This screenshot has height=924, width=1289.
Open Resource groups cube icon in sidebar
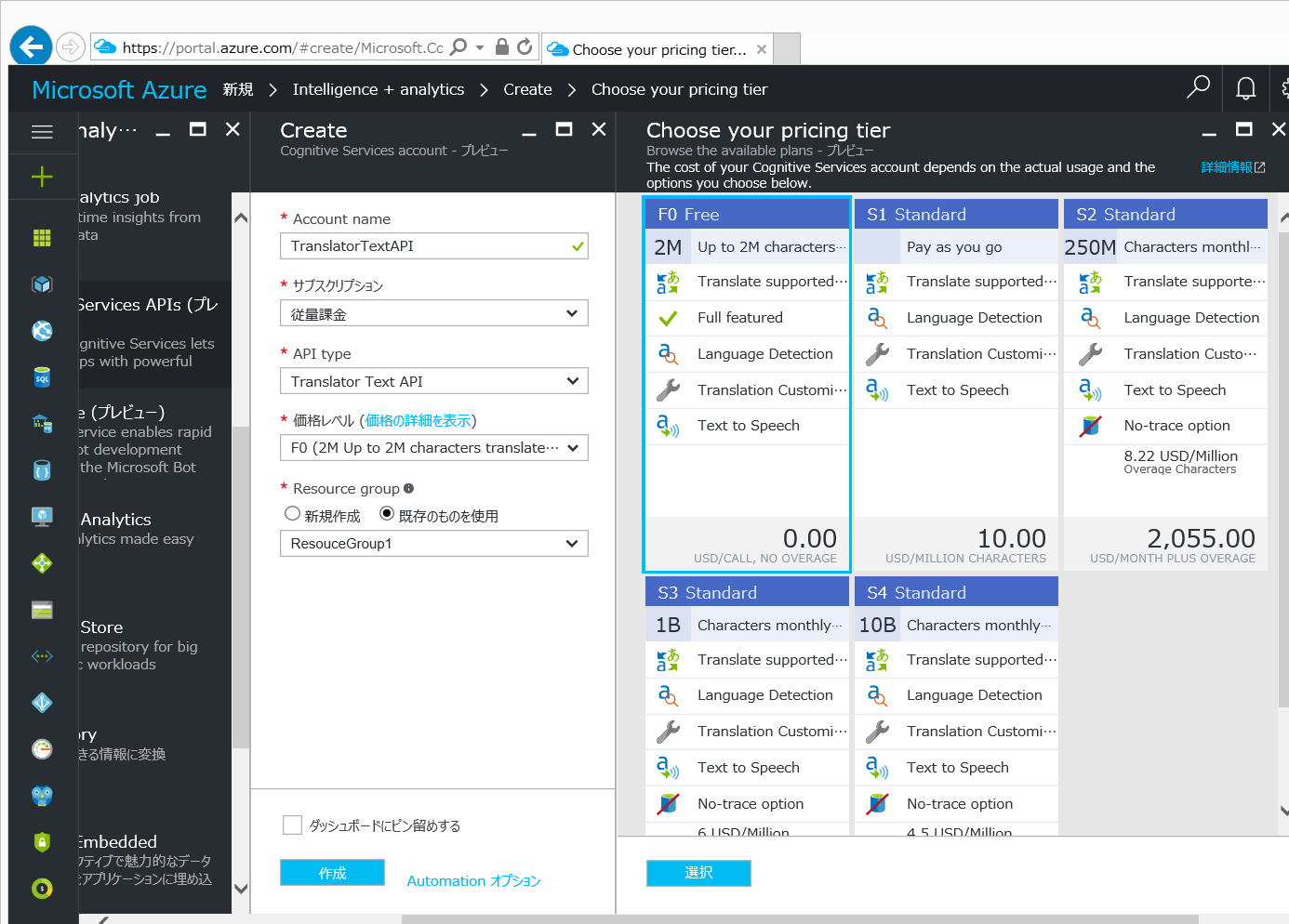42,284
